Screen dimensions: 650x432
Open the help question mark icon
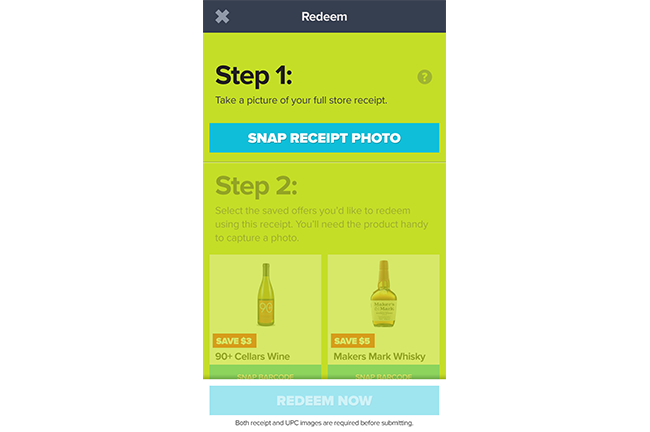424,77
